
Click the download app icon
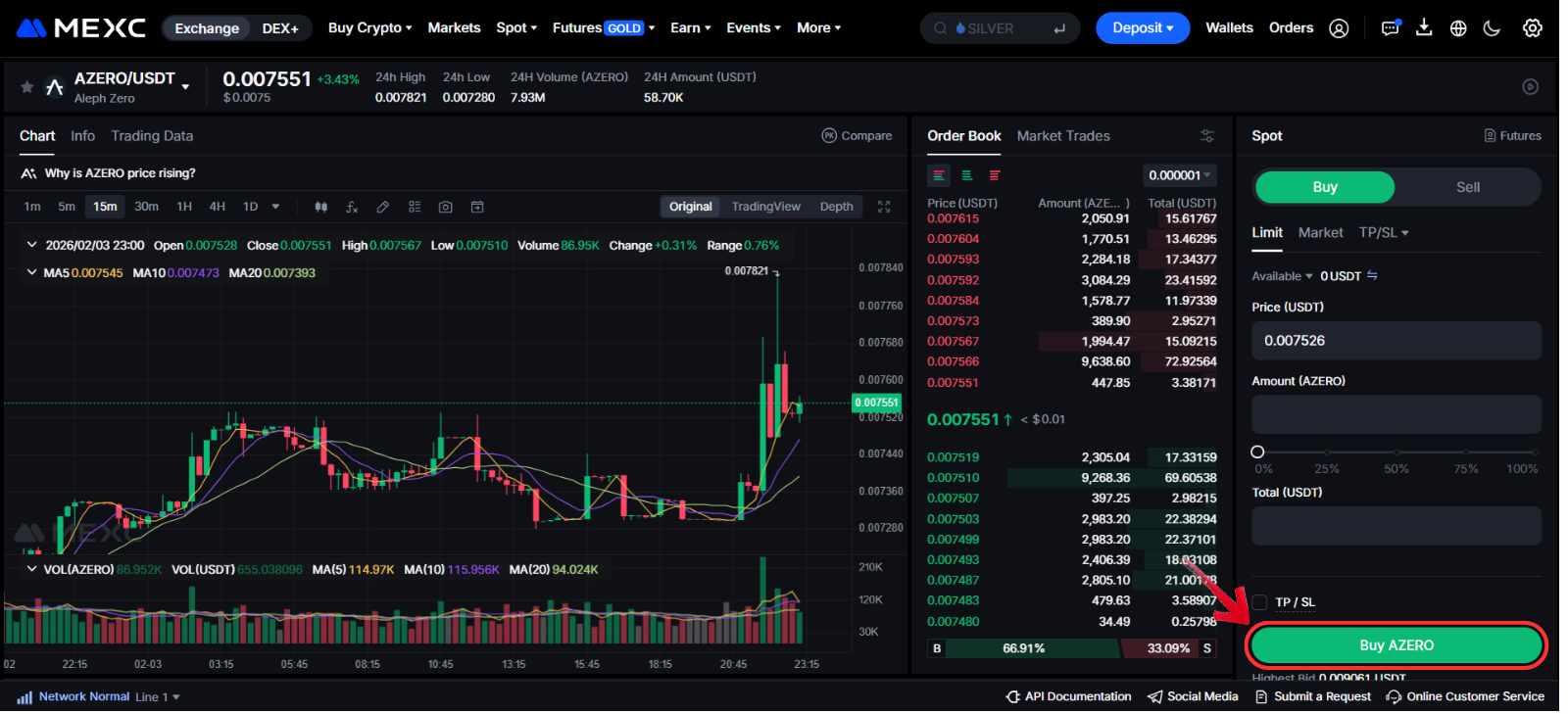coord(1424,28)
